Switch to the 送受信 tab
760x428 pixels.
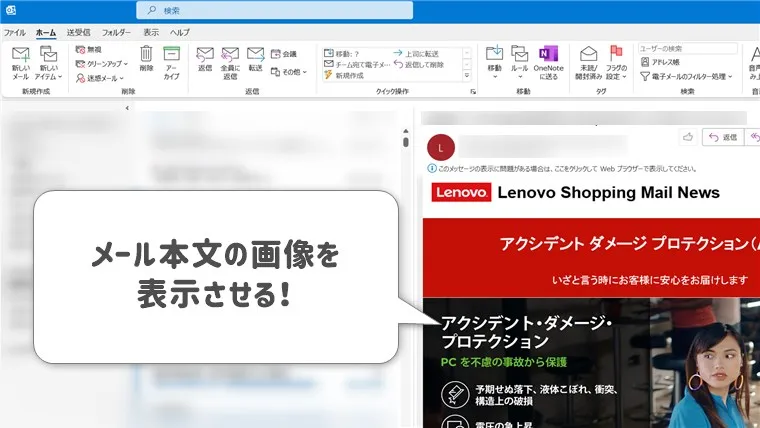pyautogui.click(x=78, y=32)
